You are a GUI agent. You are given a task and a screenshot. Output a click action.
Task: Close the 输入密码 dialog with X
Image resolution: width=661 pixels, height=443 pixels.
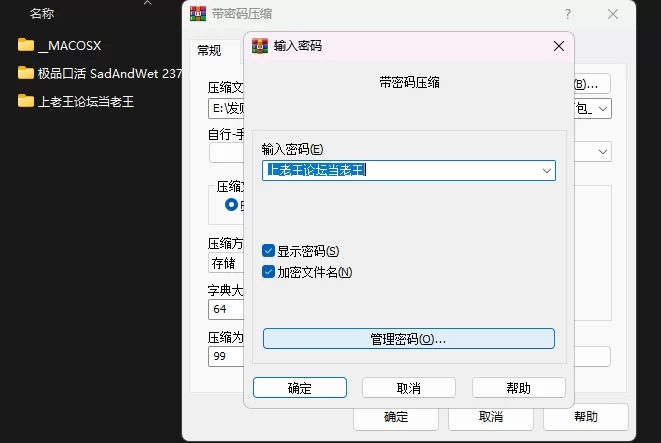pyautogui.click(x=558, y=46)
